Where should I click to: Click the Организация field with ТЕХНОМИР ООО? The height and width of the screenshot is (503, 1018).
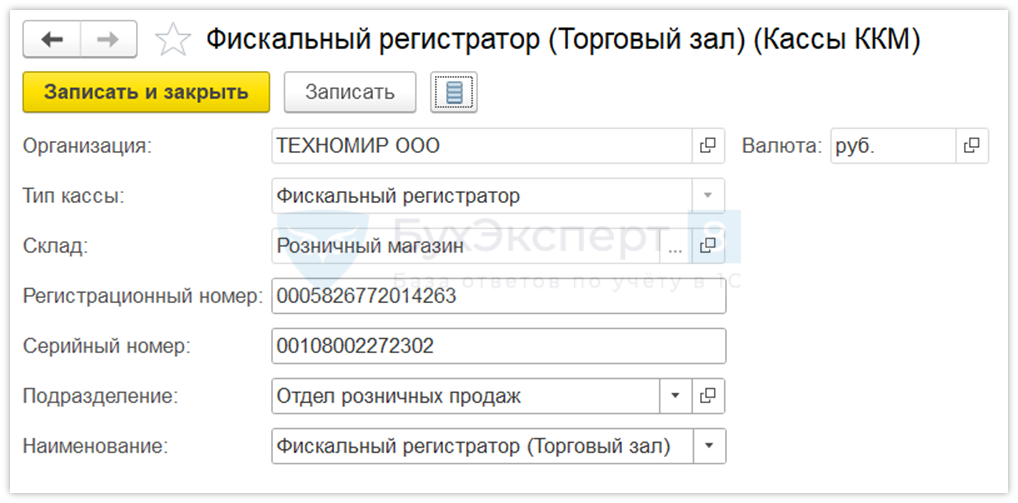[x=481, y=146]
